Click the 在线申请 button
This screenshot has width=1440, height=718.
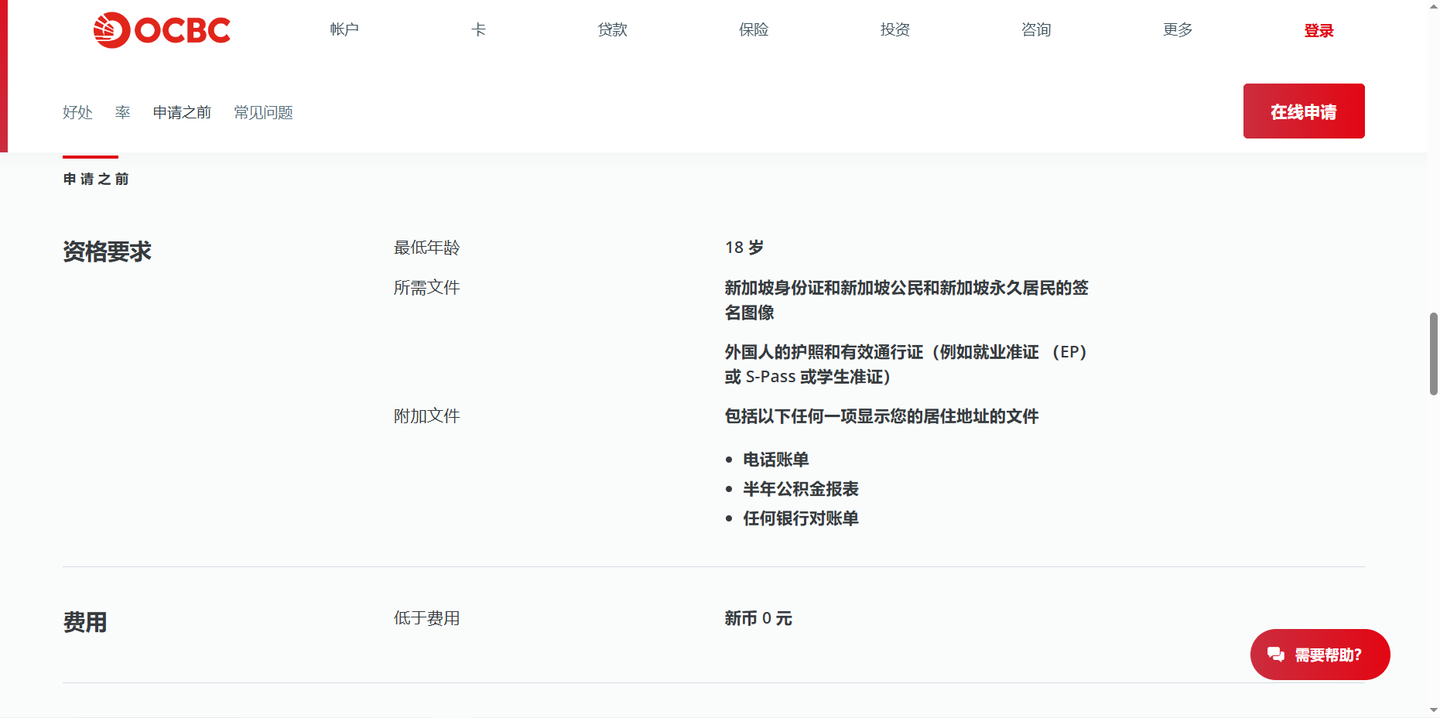point(1303,111)
